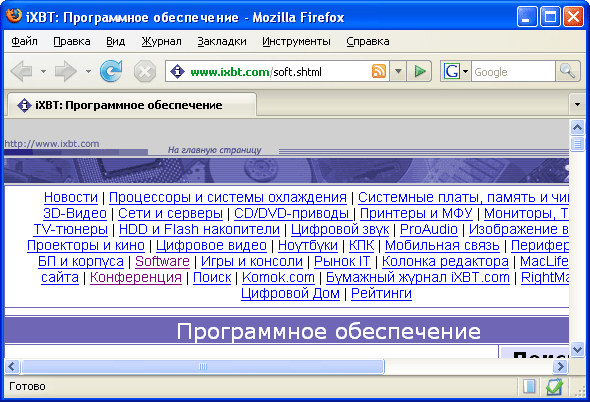
Task: Open the Файл menu
Action: (x=24, y=41)
